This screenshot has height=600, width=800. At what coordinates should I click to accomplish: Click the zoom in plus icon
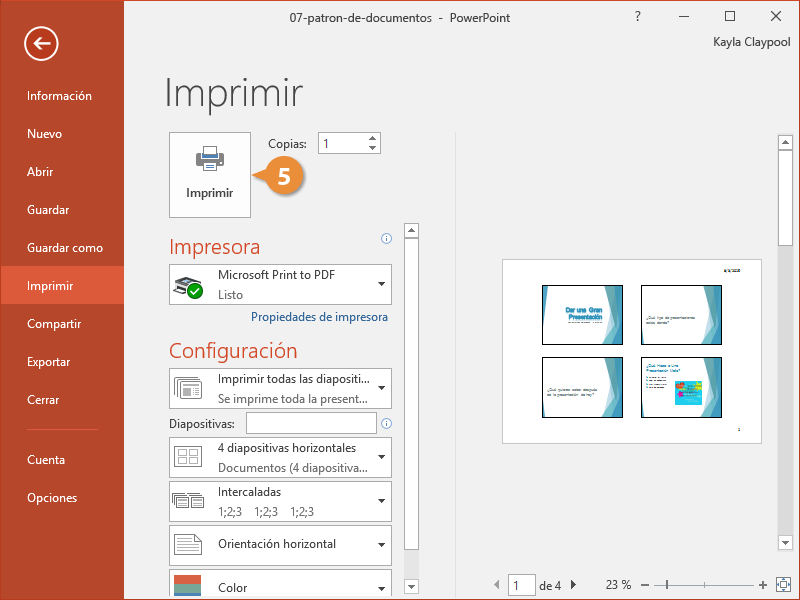pos(763,584)
